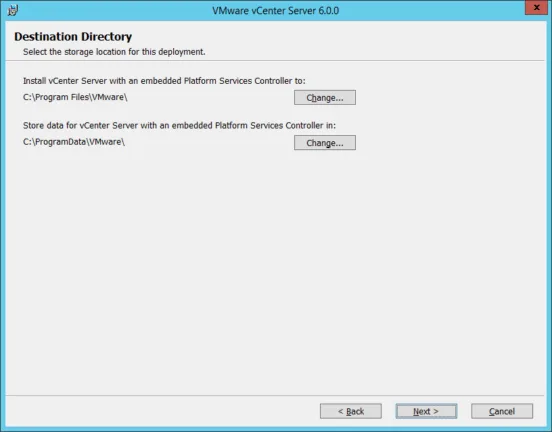Click the 'Install vCenter Server with an embedded' label
Screen dimensions: 552x432
click(164, 81)
